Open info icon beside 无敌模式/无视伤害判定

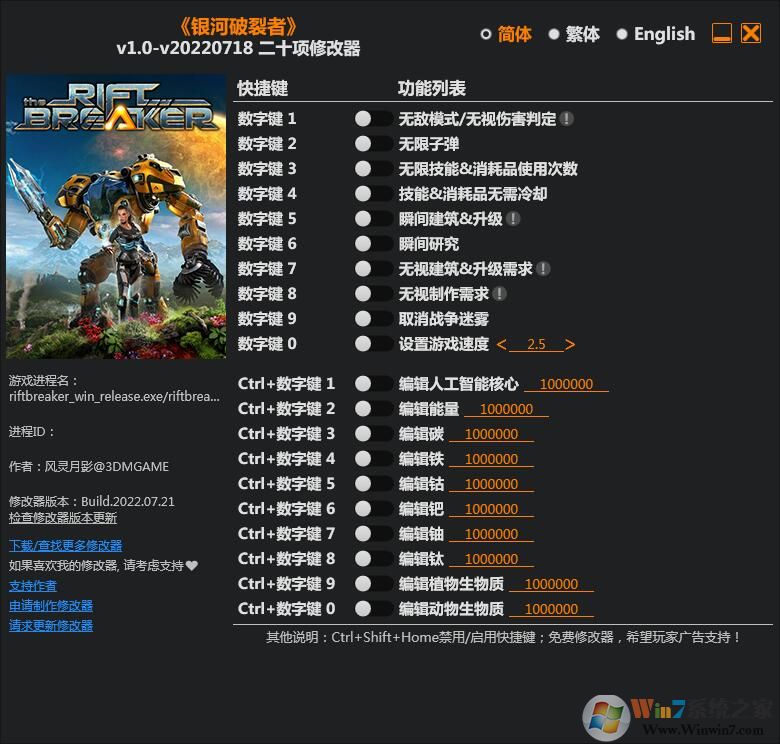point(566,119)
